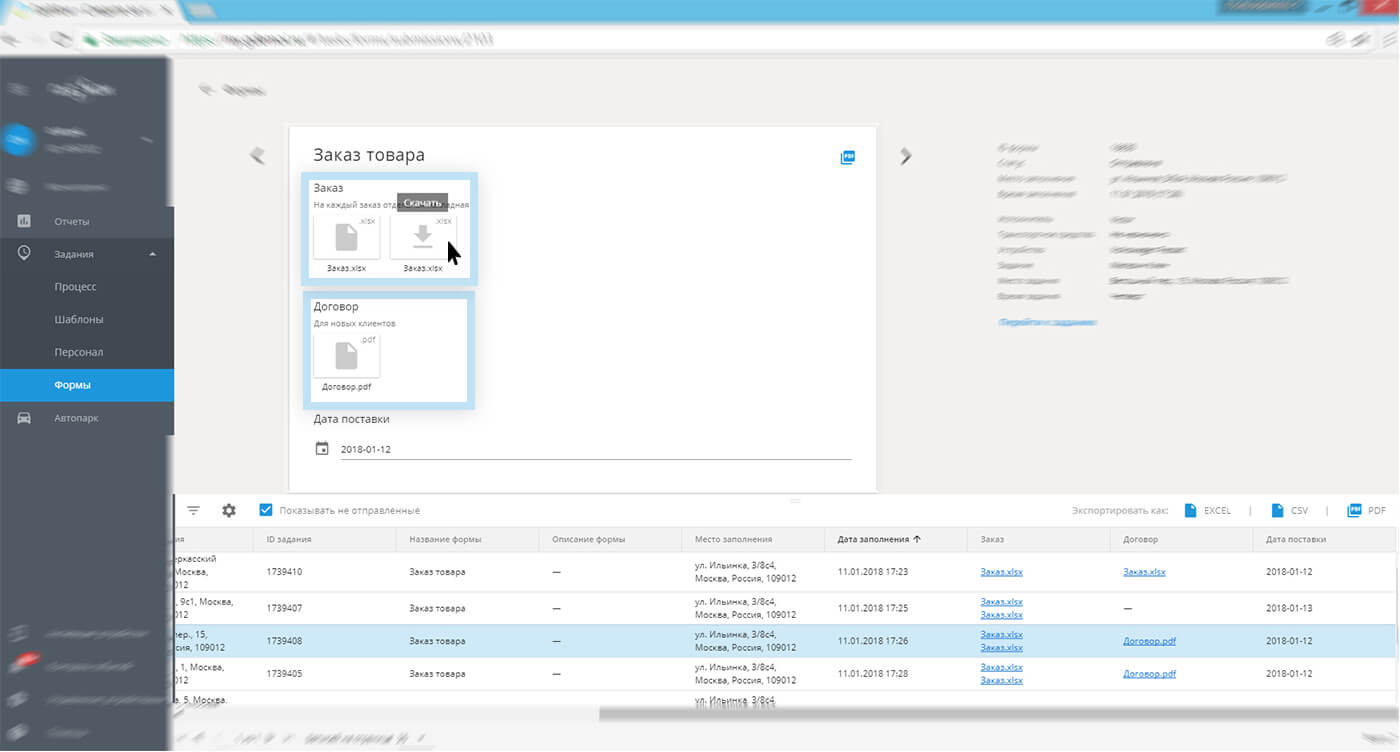
Task: Collapse the Задания sidebar section
Action: (x=153, y=254)
